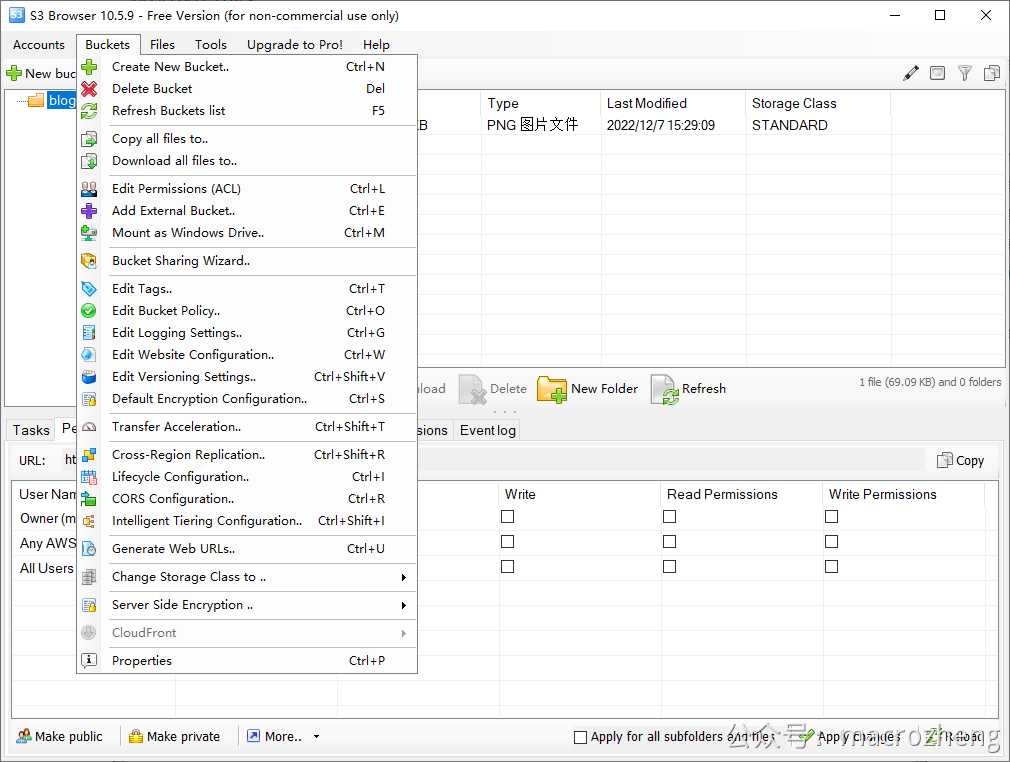Screen dimensions: 1010x762
Task: Click the CORS Configuration icon
Action: (89, 499)
